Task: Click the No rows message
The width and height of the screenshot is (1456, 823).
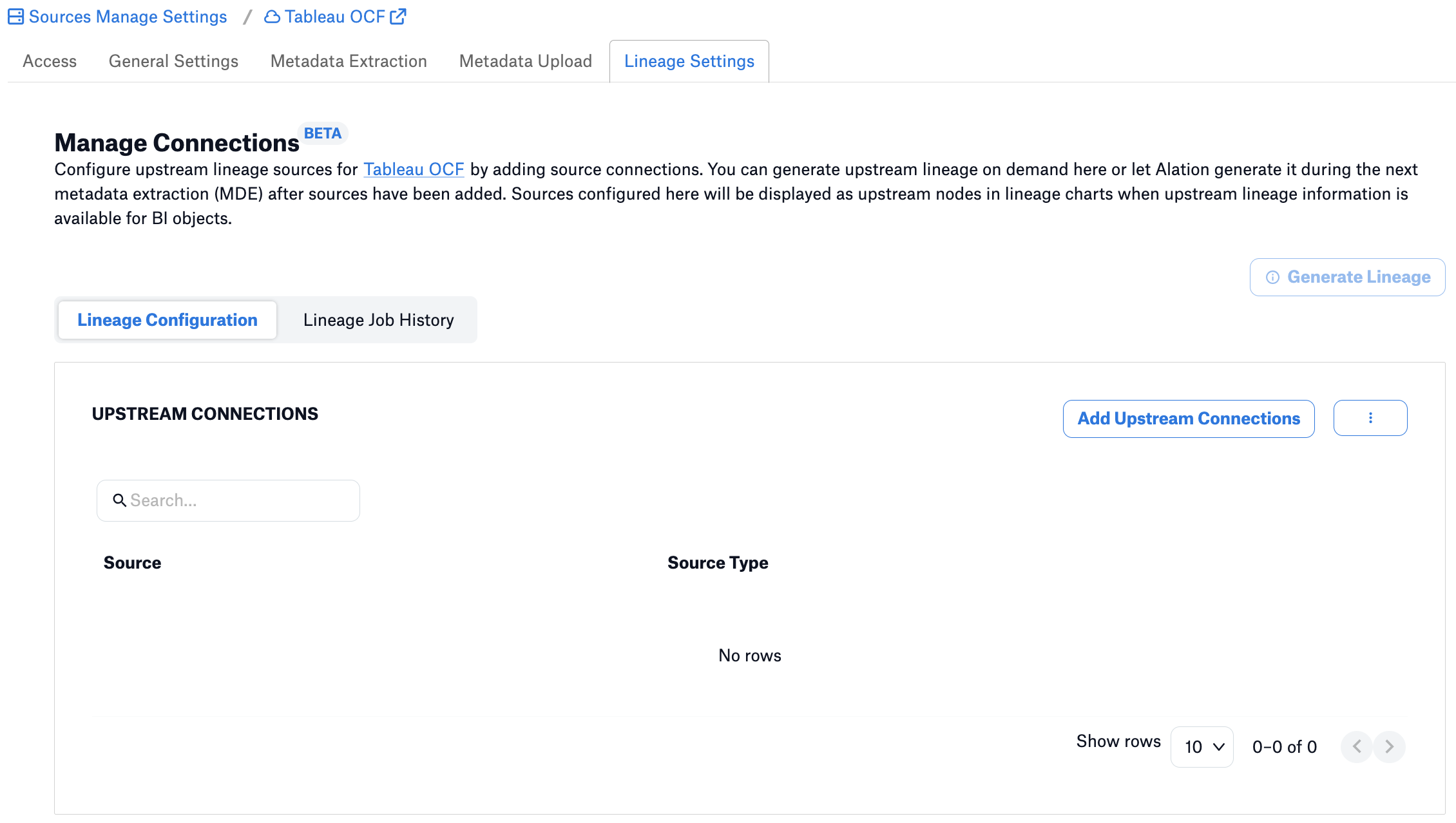Action: [750, 656]
